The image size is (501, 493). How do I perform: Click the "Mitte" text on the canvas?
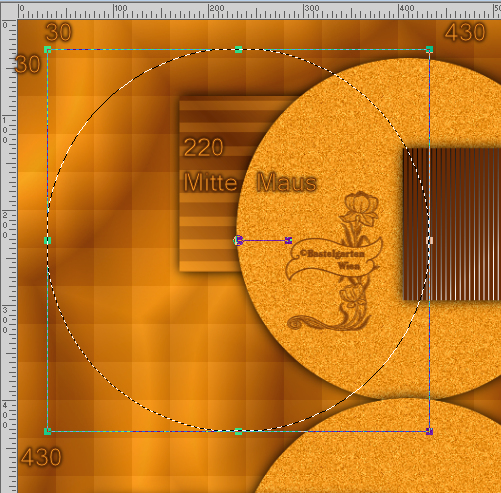211,182
